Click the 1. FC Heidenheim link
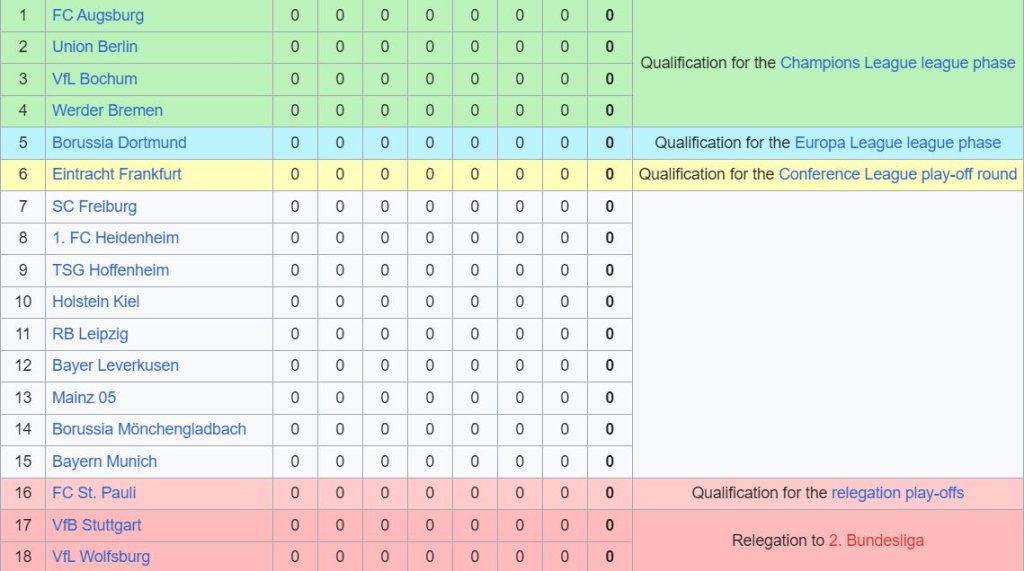1024x571 pixels. click(x=115, y=238)
